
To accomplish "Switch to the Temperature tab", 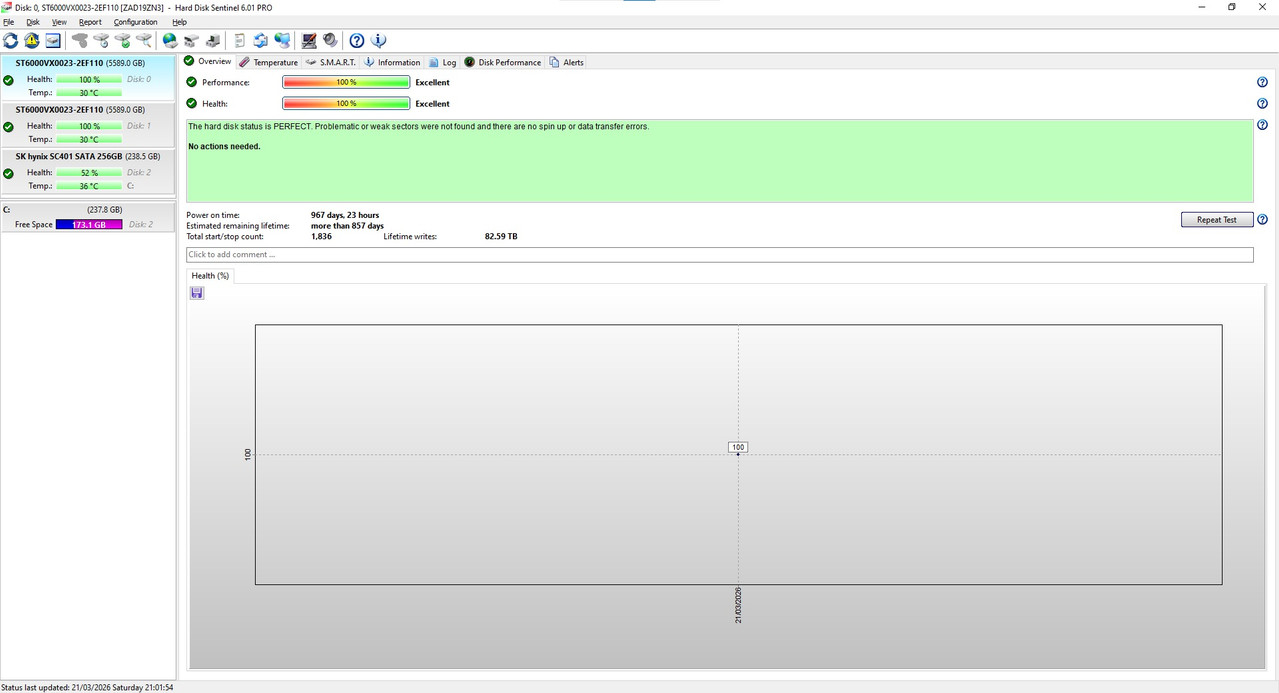I will (x=268, y=62).
